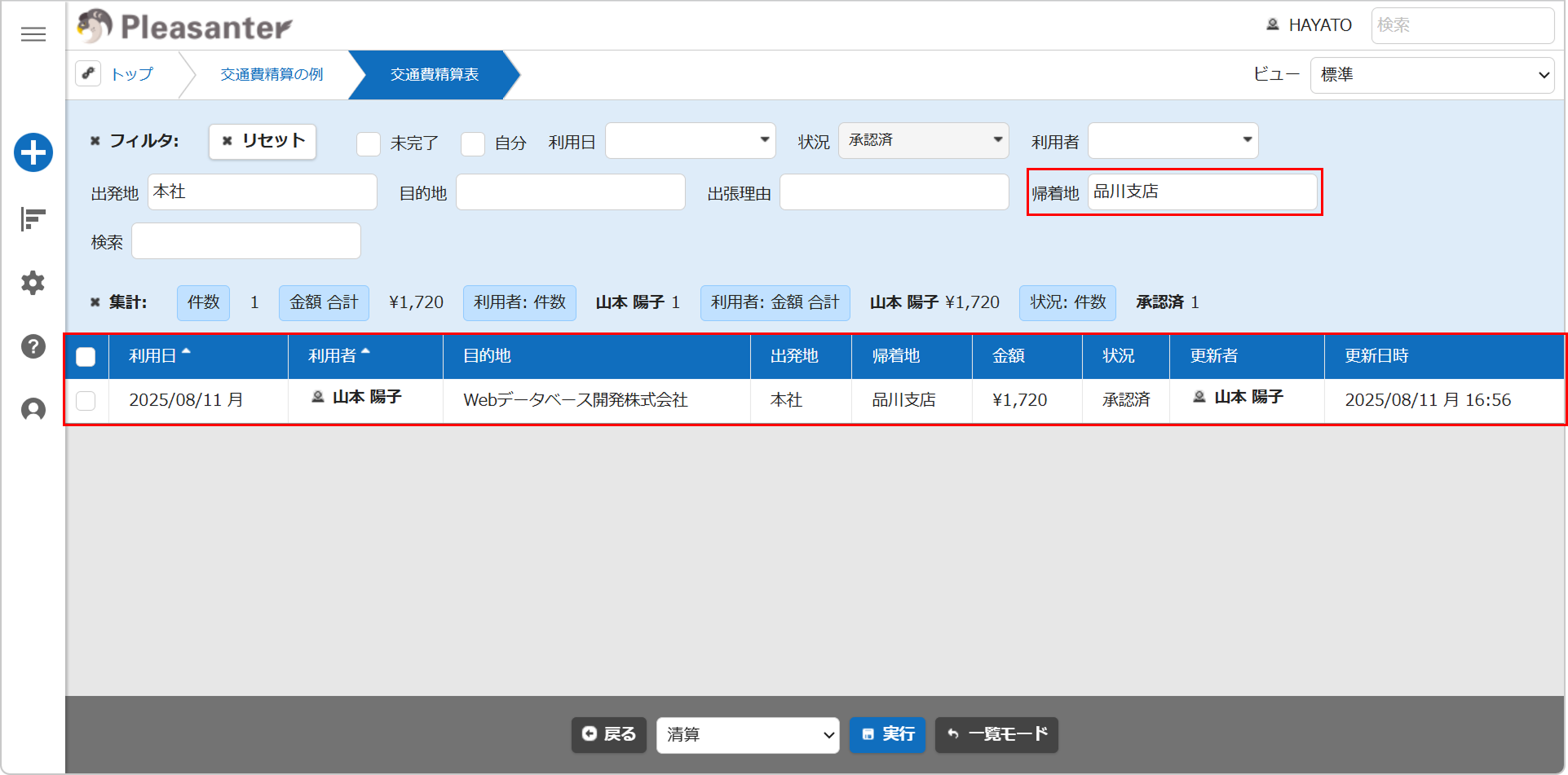Viewport: 1568px width, 775px height.
Task: Sort by 利用日 column header arrow
Action: pyautogui.click(x=186, y=352)
